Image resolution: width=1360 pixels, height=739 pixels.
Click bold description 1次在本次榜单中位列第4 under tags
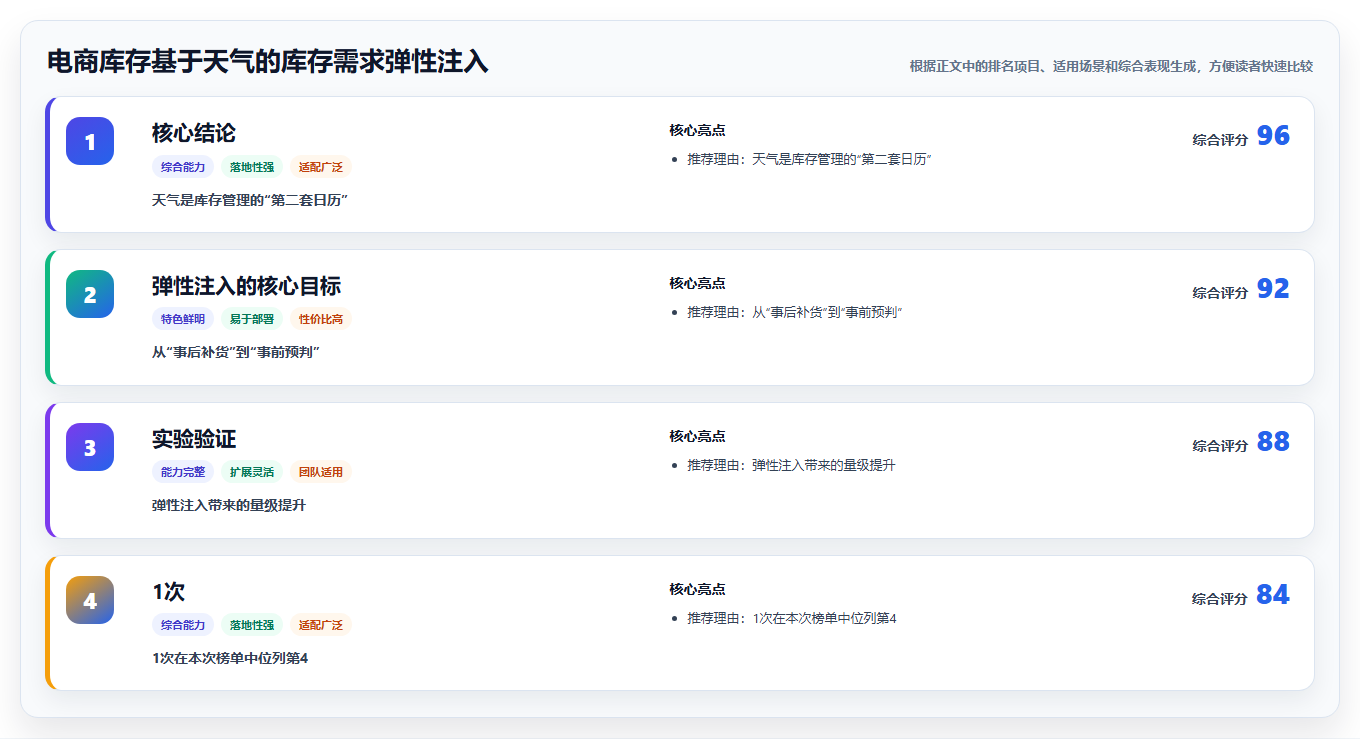230,659
